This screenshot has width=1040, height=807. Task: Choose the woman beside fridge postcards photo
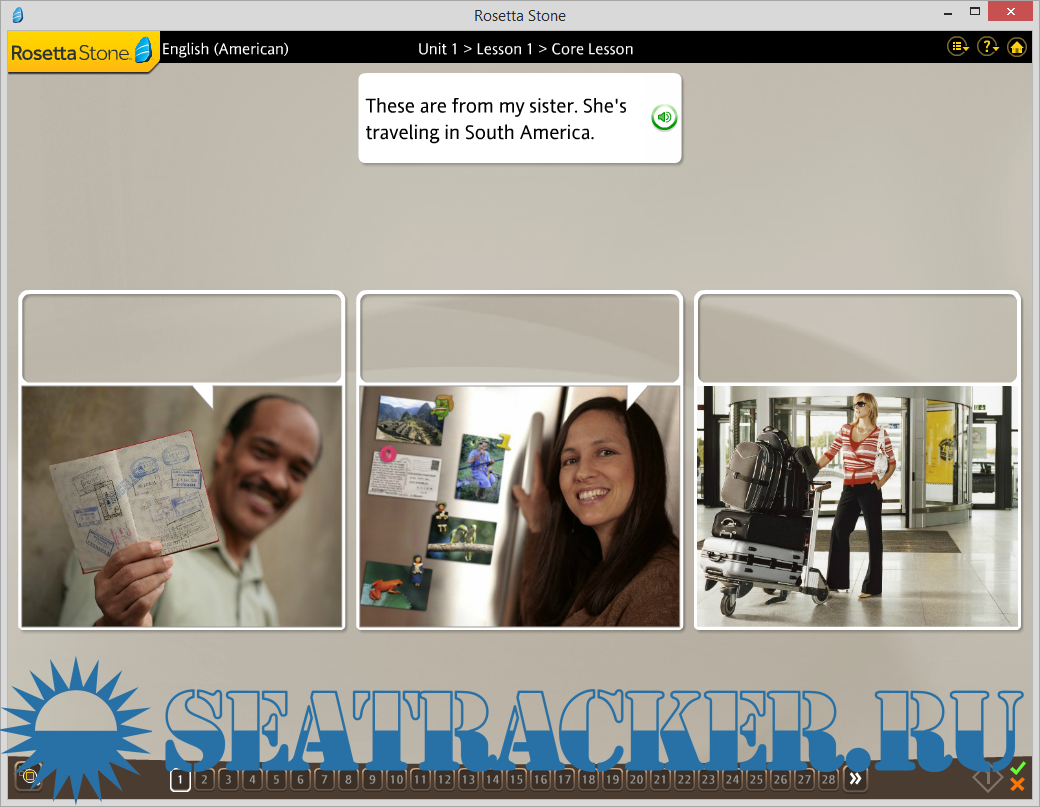[519, 506]
